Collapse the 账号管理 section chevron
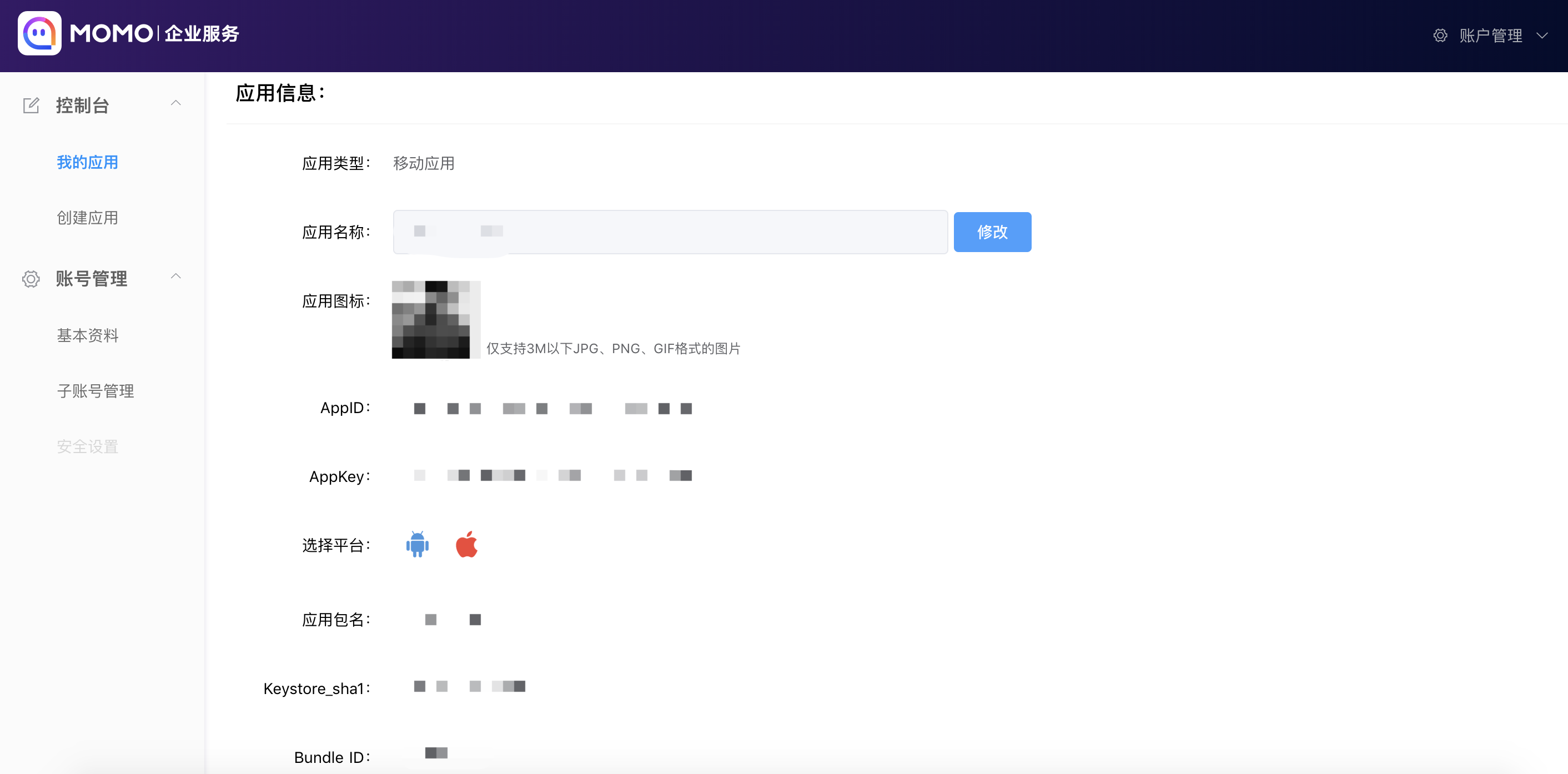This screenshot has height=774, width=1568. (176, 277)
